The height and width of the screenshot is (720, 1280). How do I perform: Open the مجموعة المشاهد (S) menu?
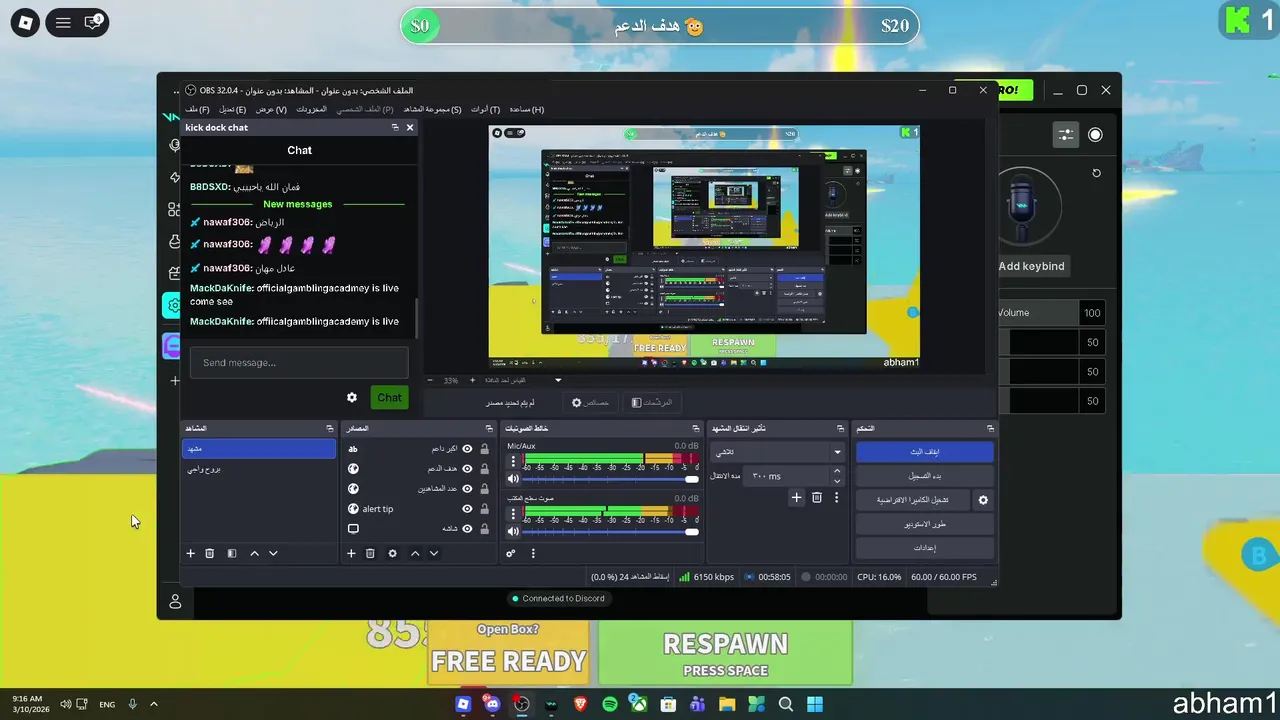coord(432,109)
